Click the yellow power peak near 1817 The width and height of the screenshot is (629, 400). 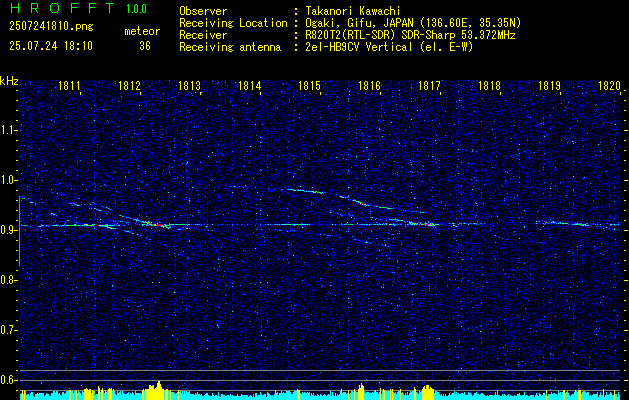[x=428, y=390]
